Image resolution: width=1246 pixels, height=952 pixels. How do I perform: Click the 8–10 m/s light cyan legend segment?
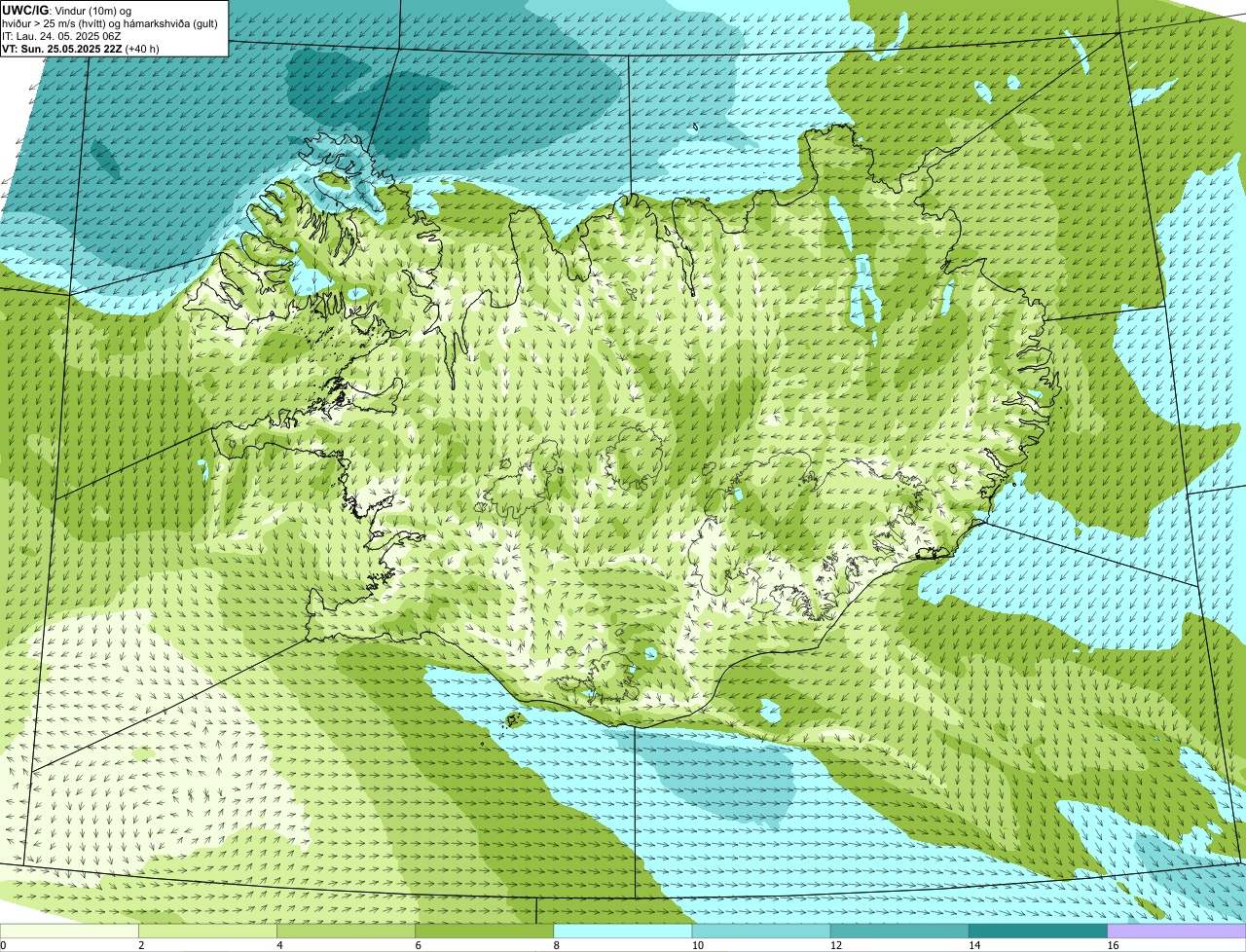623,932
